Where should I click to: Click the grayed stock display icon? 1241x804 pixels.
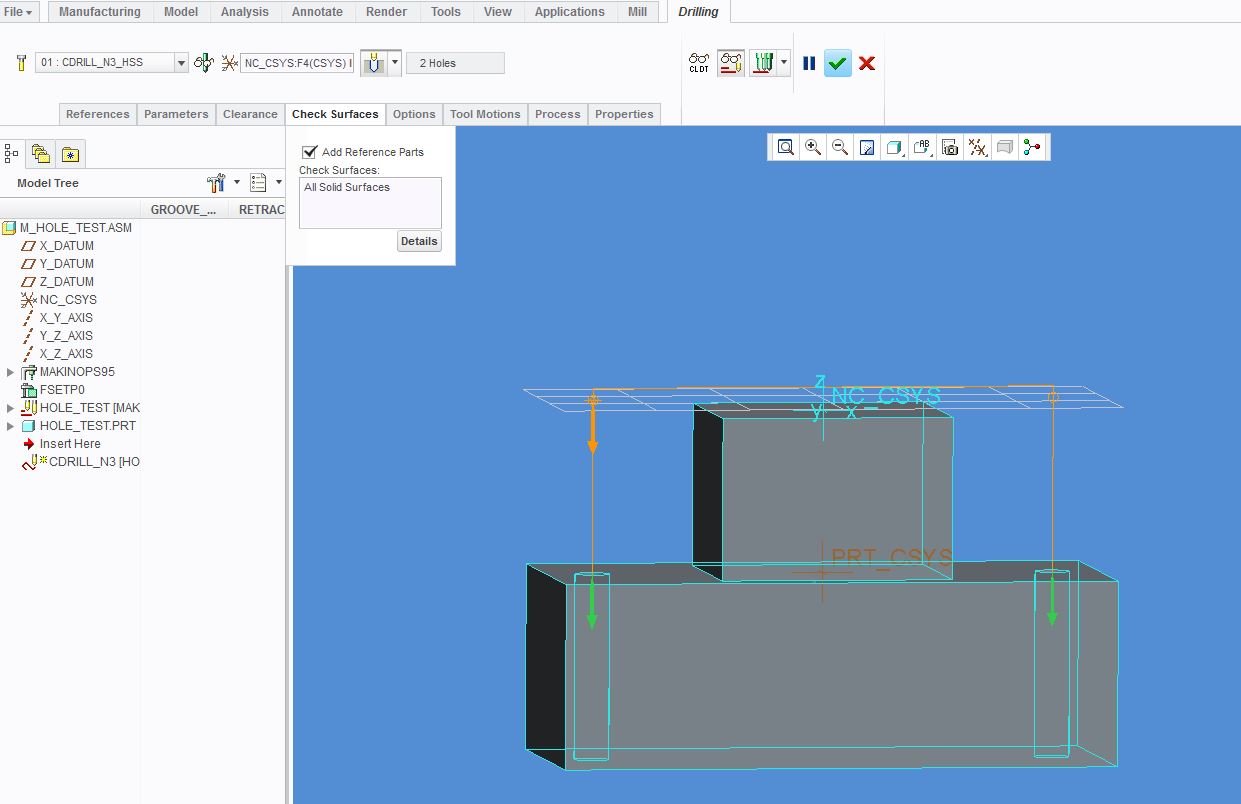(1005, 147)
